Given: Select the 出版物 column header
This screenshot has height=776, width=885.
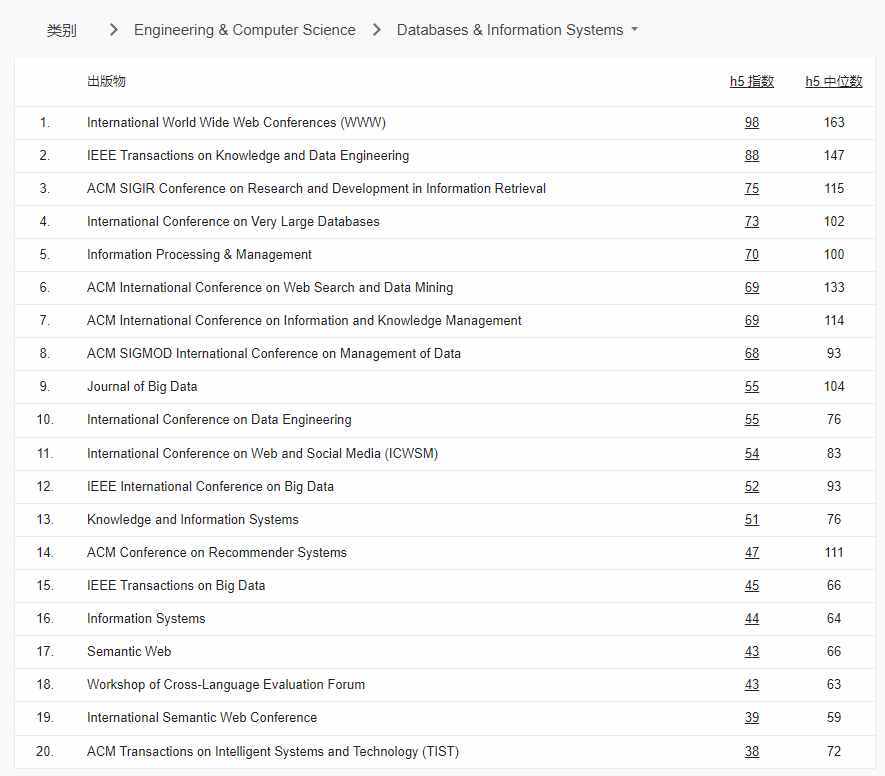Looking at the screenshot, I should click(x=107, y=81).
